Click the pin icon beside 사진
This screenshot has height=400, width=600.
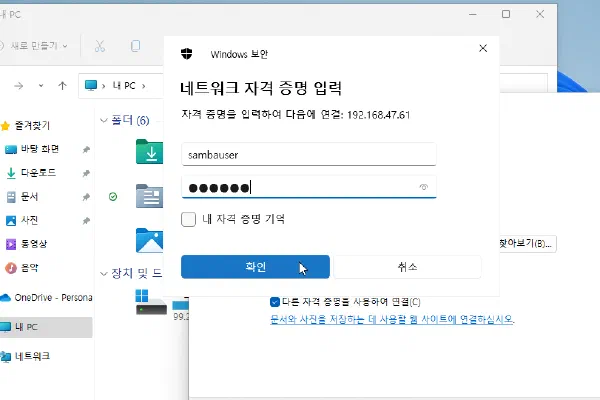tap(86, 221)
